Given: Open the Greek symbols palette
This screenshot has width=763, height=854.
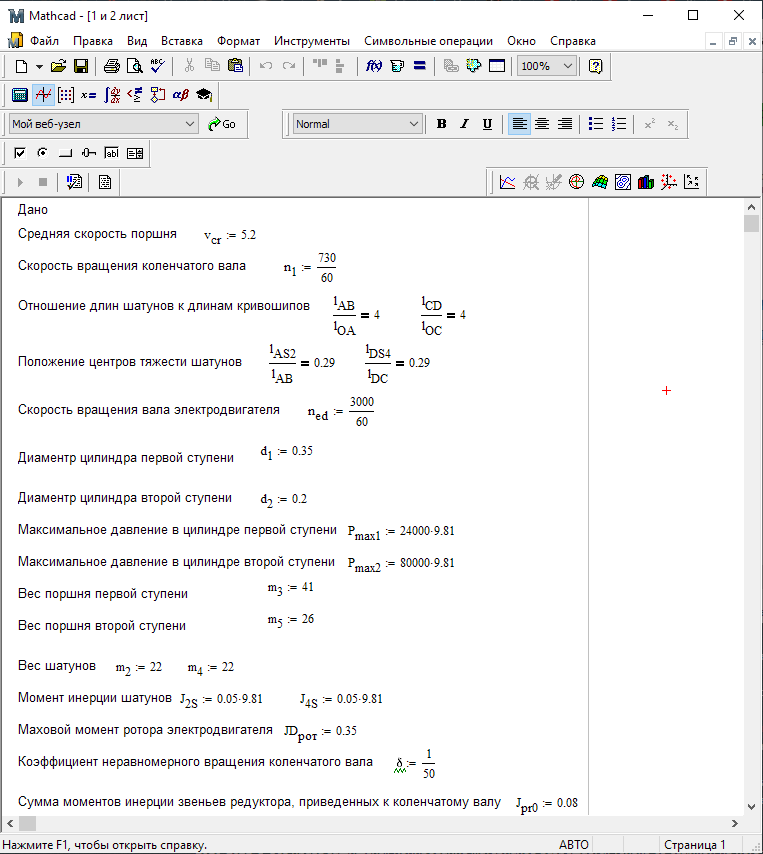Looking at the screenshot, I should pos(181,95).
